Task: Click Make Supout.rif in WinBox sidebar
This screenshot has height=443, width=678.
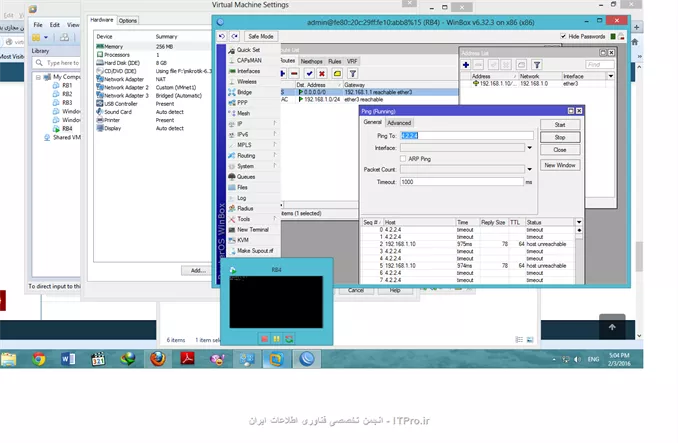Action: click(255, 251)
